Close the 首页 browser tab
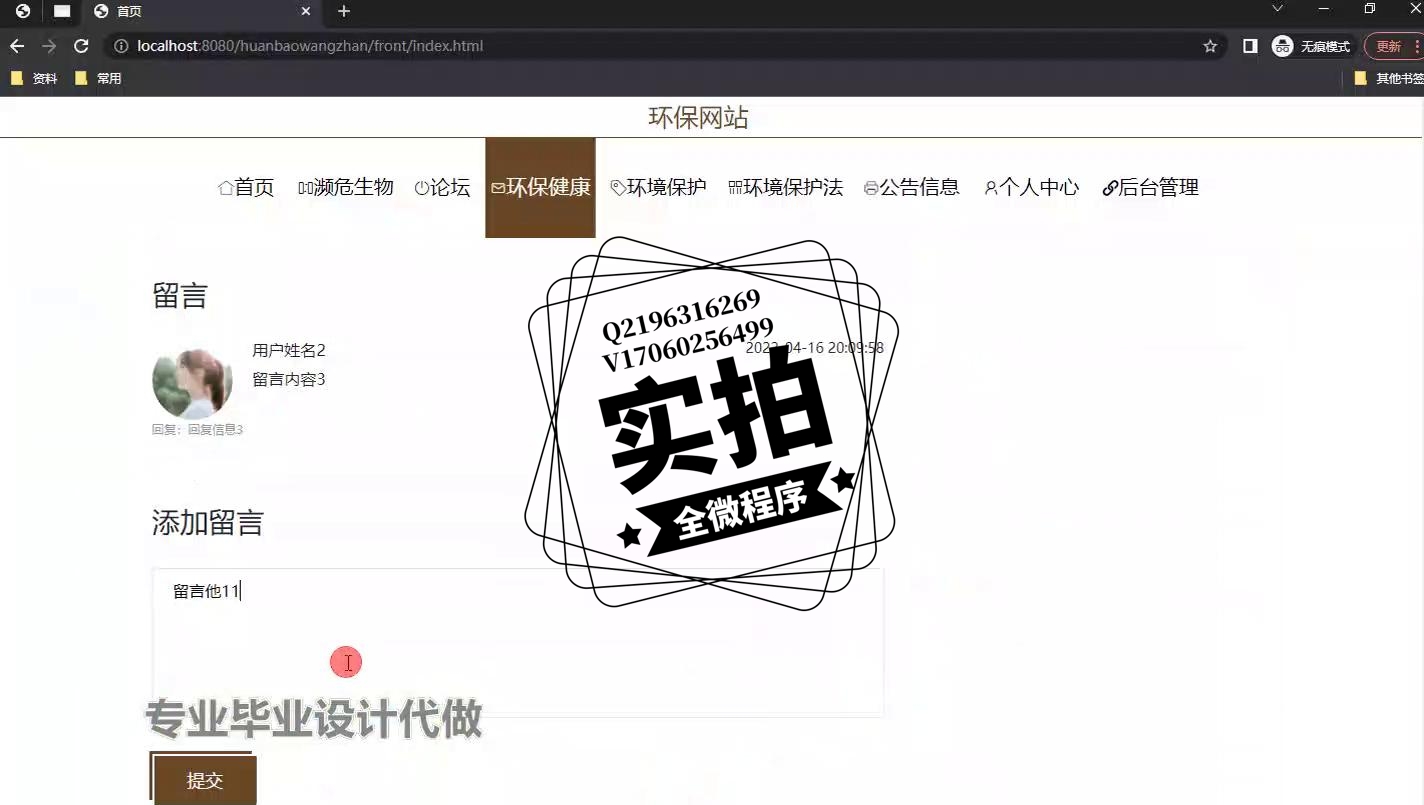Viewport: 1424px width, 805px height. (306, 12)
